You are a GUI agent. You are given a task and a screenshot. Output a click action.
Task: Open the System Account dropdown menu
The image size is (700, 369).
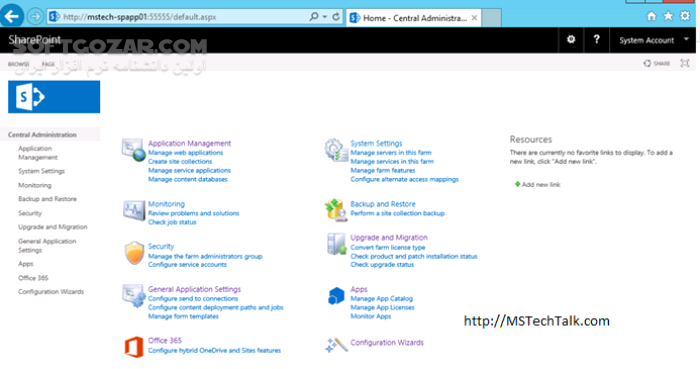click(654, 40)
